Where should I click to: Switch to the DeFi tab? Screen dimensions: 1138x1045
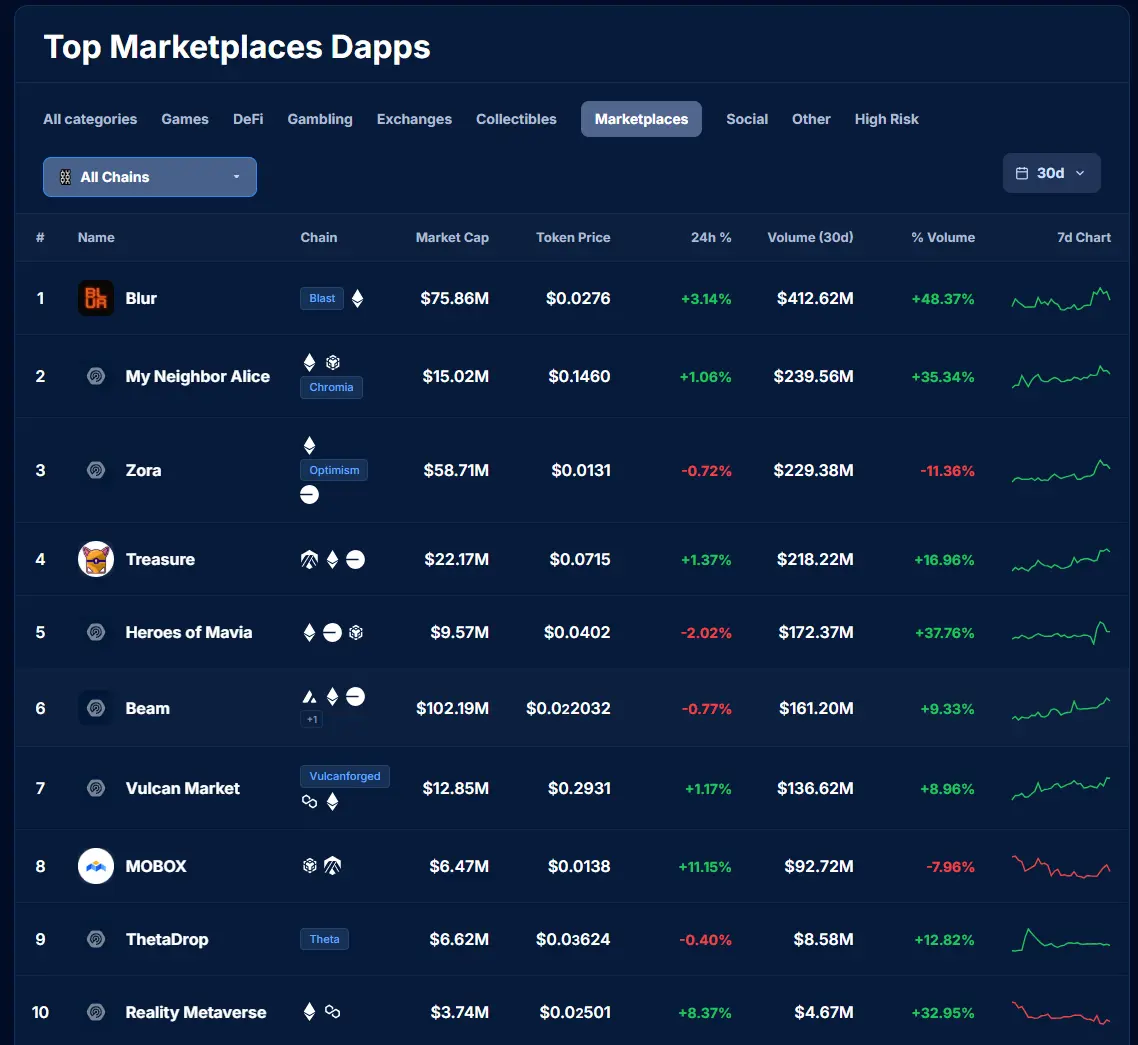pyautogui.click(x=248, y=119)
